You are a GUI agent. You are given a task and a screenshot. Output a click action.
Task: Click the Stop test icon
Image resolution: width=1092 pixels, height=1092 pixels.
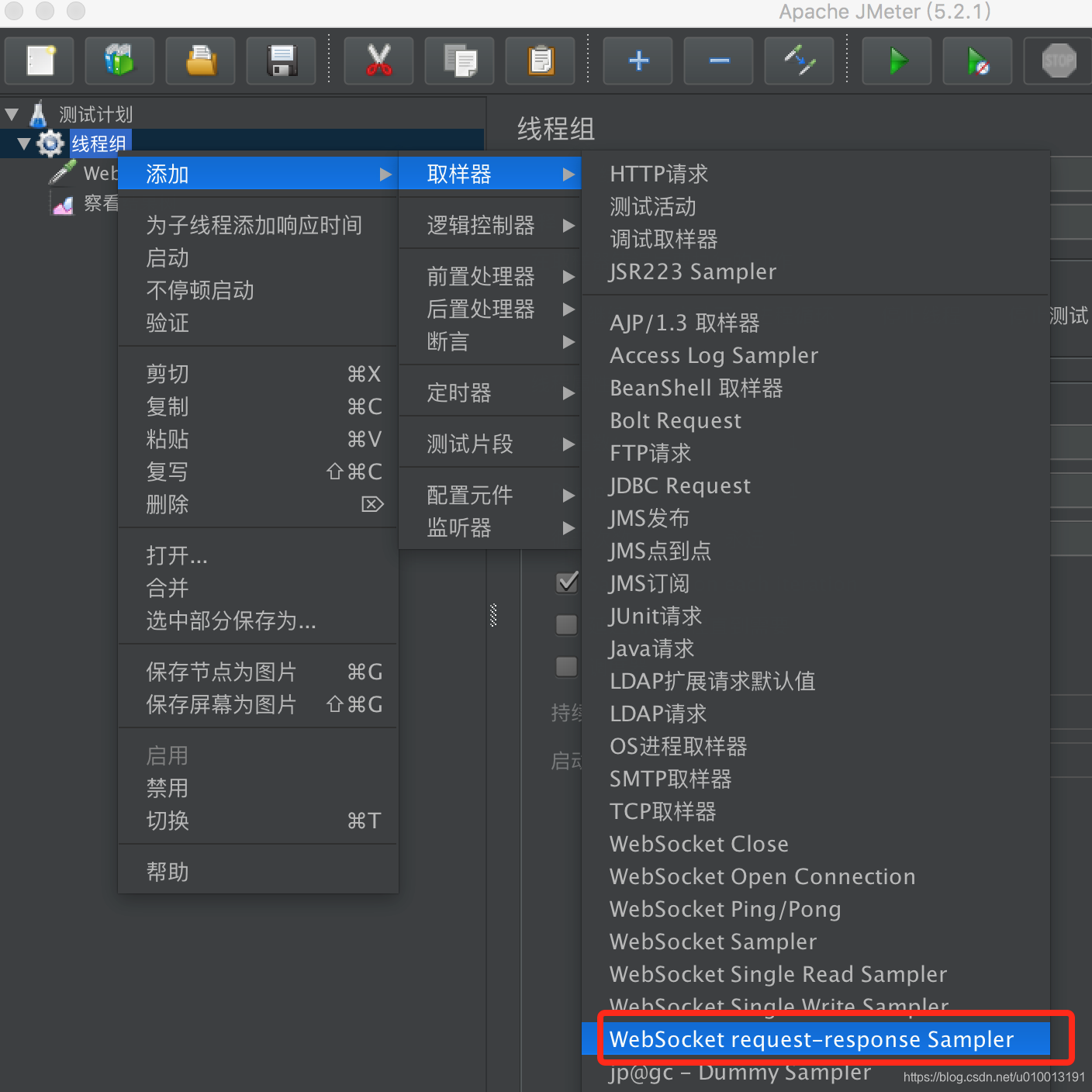coord(1059,60)
